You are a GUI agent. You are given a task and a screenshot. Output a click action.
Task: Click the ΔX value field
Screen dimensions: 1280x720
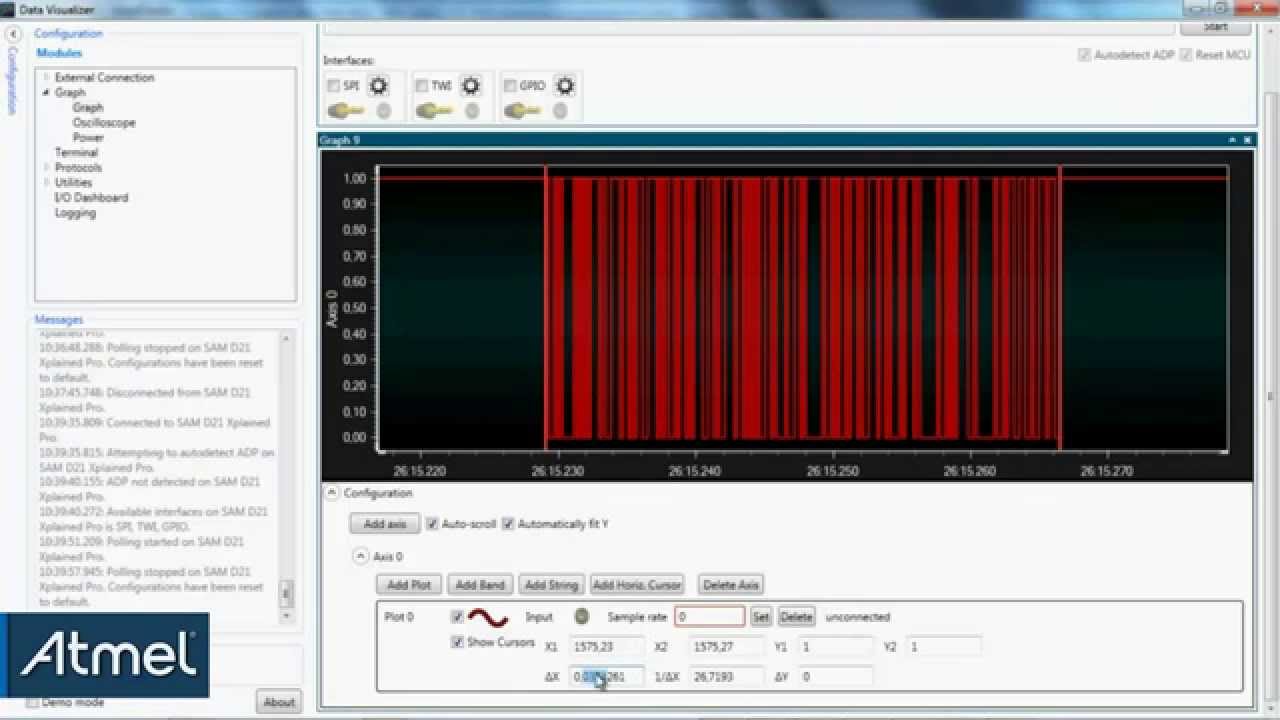tap(606, 677)
